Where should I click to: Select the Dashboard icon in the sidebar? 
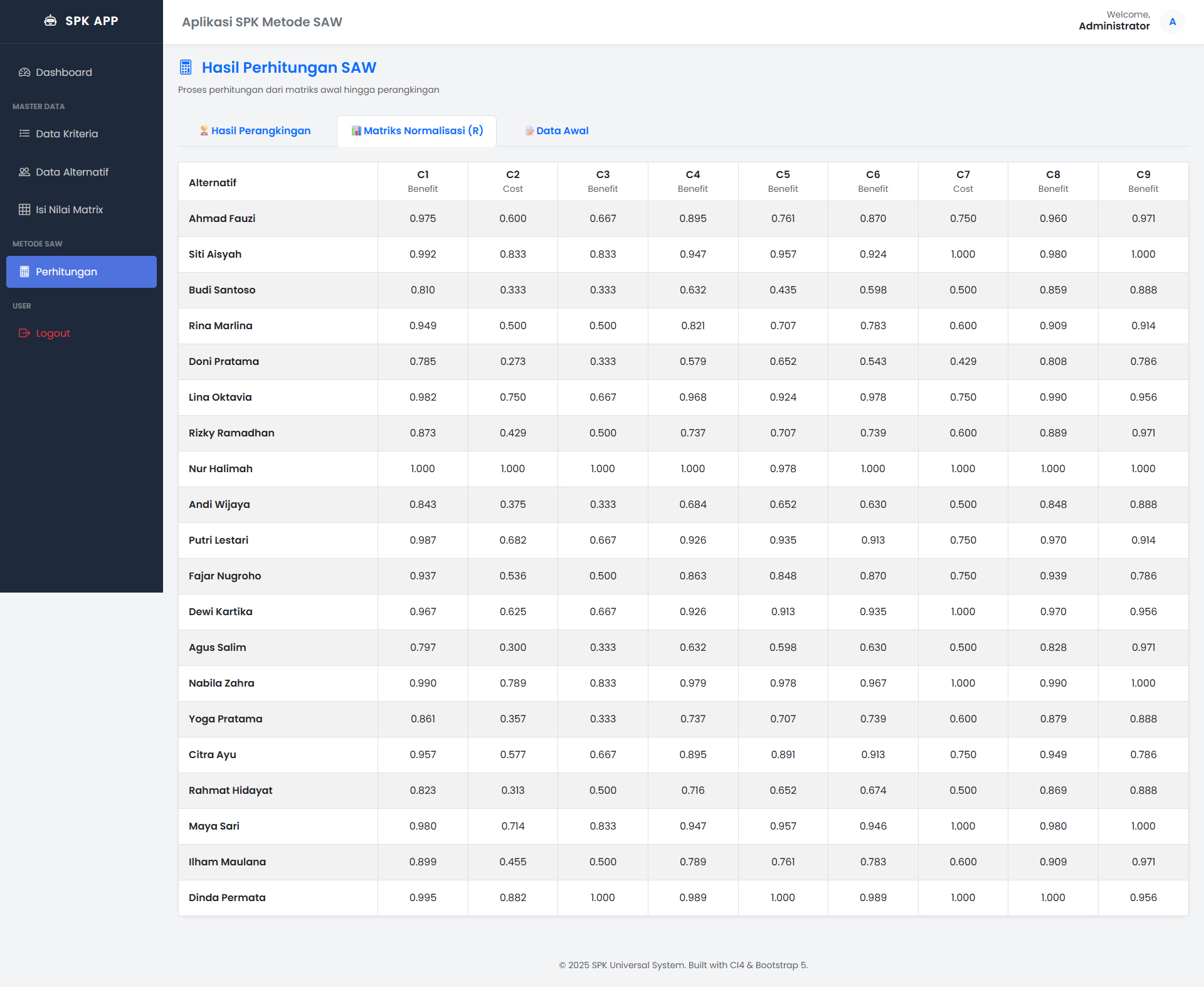24,72
